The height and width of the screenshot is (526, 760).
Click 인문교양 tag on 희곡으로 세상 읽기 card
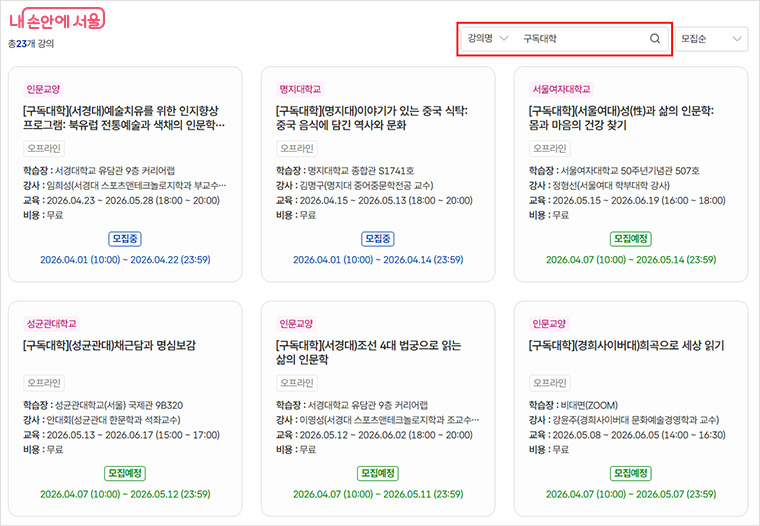pyautogui.click(x=549, y=323)
